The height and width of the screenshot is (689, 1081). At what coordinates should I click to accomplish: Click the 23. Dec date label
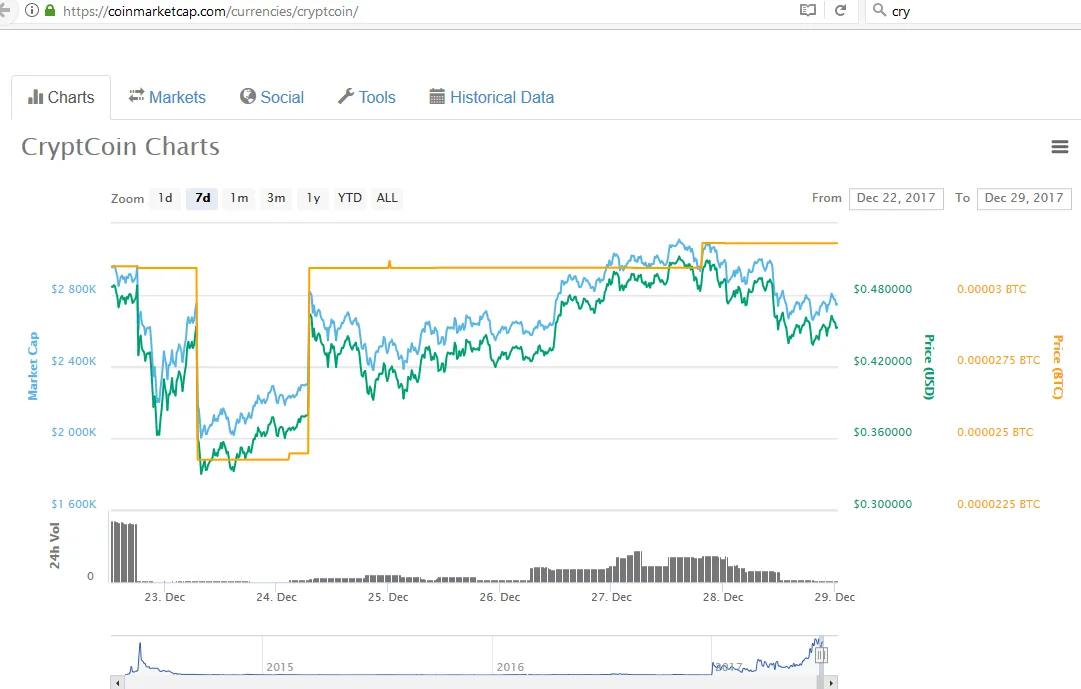click(x=165, y=597)
